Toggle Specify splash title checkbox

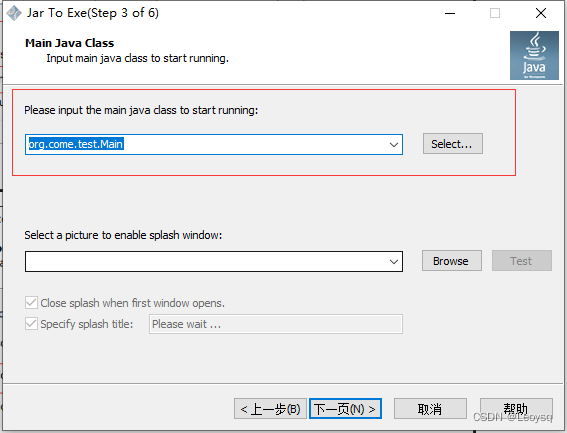[x=31, y=323]
